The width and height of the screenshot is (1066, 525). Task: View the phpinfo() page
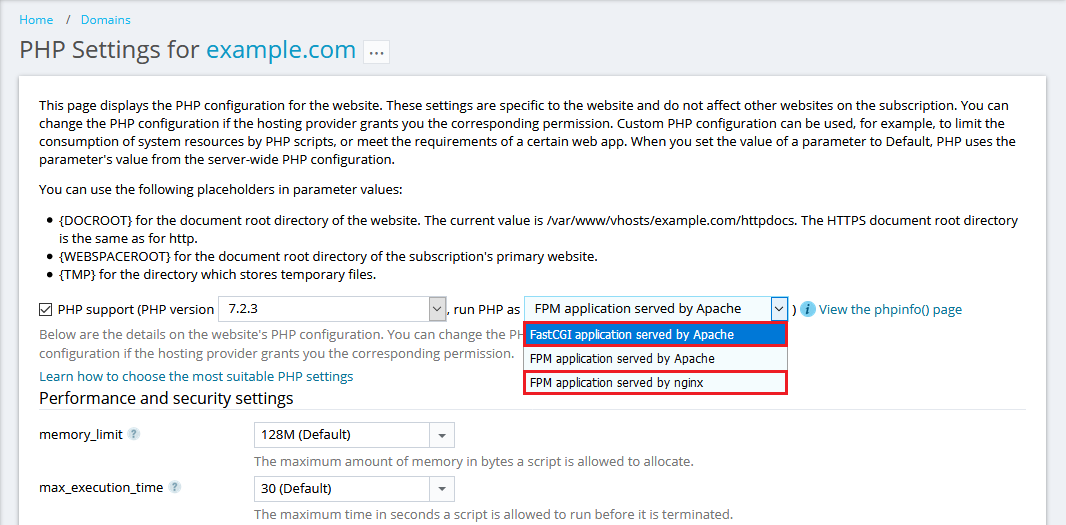[890, 309]
